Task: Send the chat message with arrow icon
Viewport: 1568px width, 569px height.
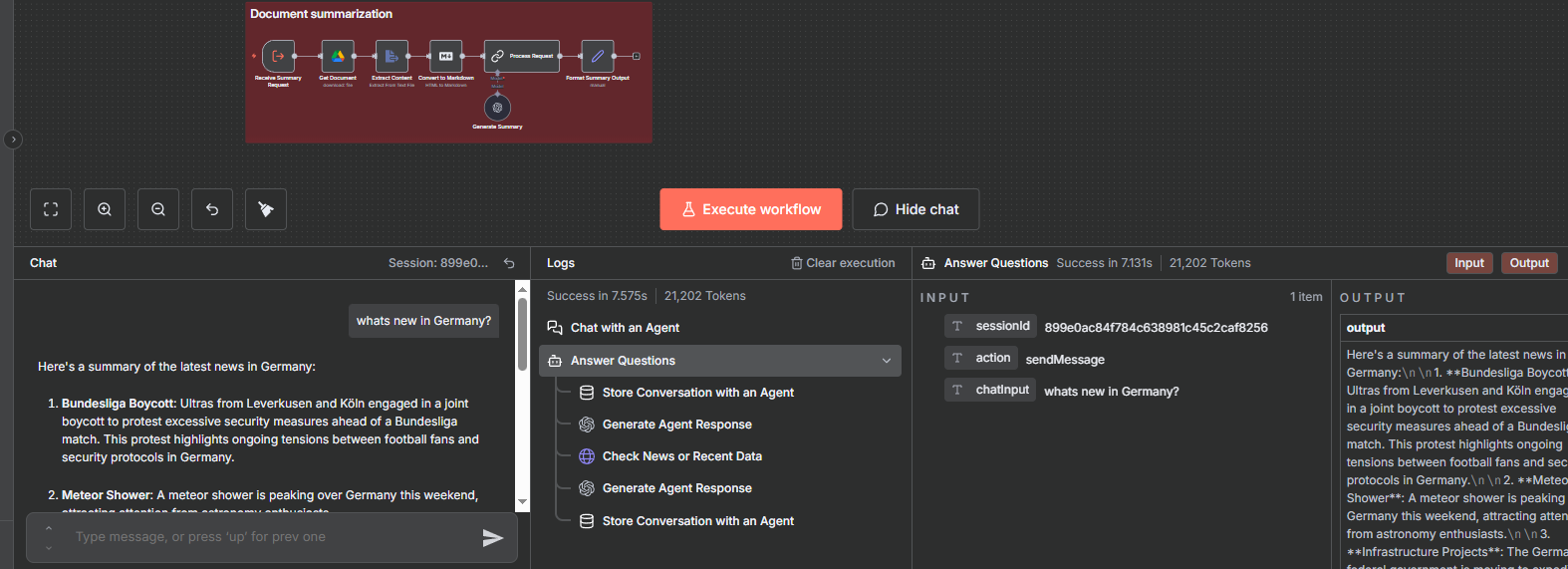Action: coord(492,538)
